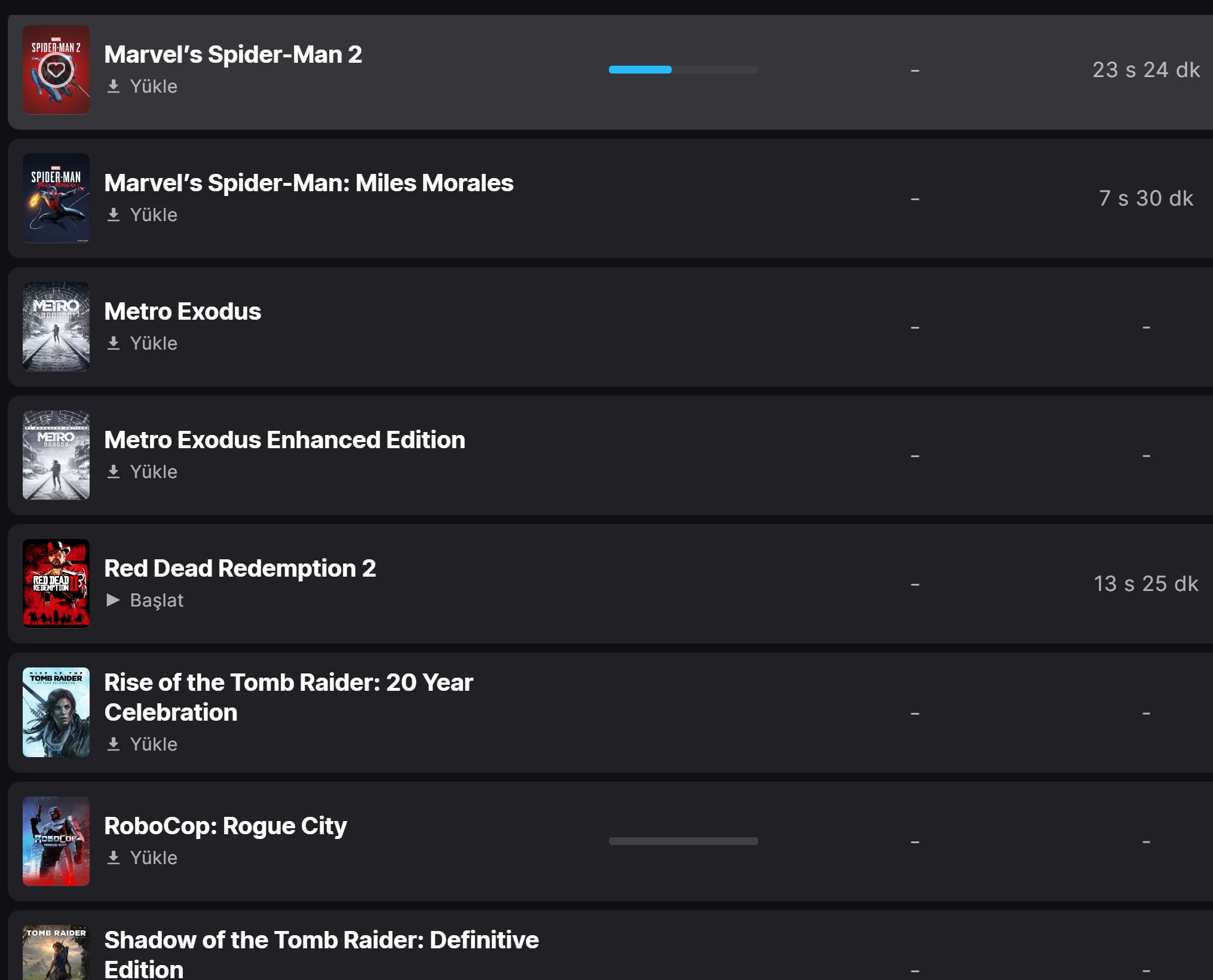
Task: Click download icon under Rise of the Tomb Raider
Action: click(114, 745)
